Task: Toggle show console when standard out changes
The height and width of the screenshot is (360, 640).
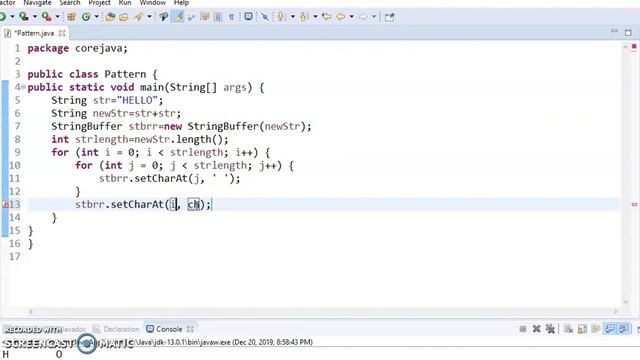Action: pos(610,329)
